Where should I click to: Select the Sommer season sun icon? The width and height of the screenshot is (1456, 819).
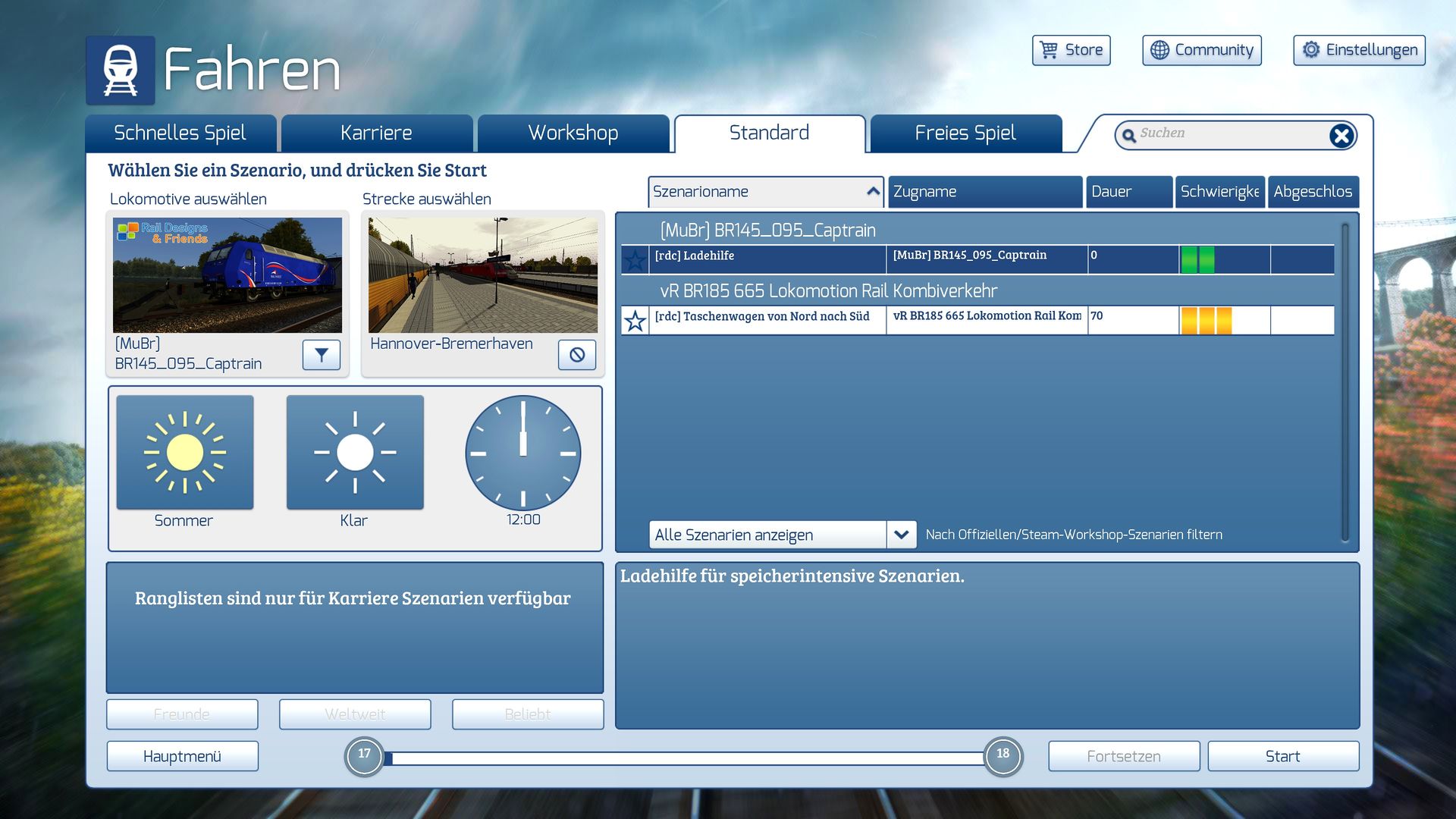pos(185,452)
